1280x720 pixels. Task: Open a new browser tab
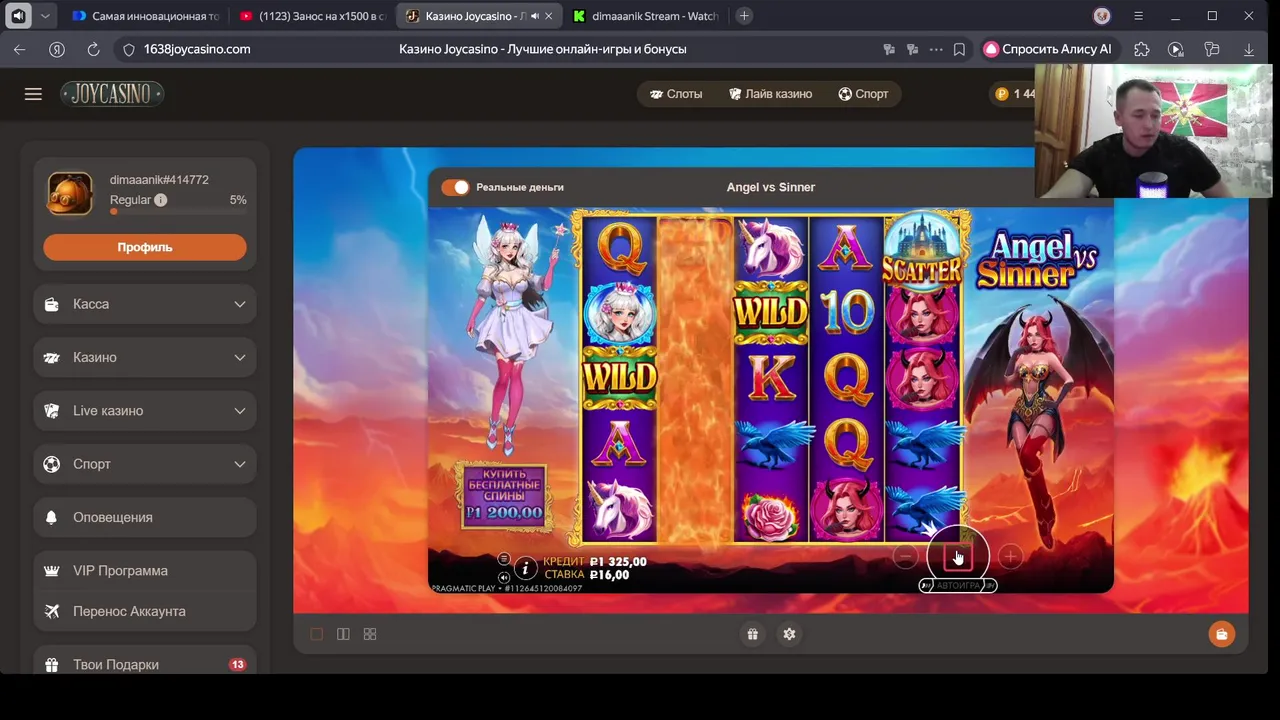pyautogui.click(x=743, y=16)
